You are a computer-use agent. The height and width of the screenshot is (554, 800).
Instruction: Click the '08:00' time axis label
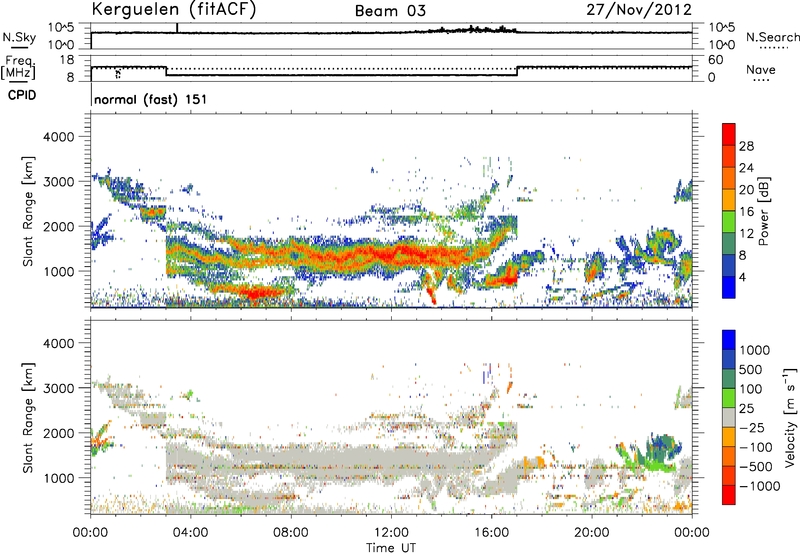click(x=291, y=533)
